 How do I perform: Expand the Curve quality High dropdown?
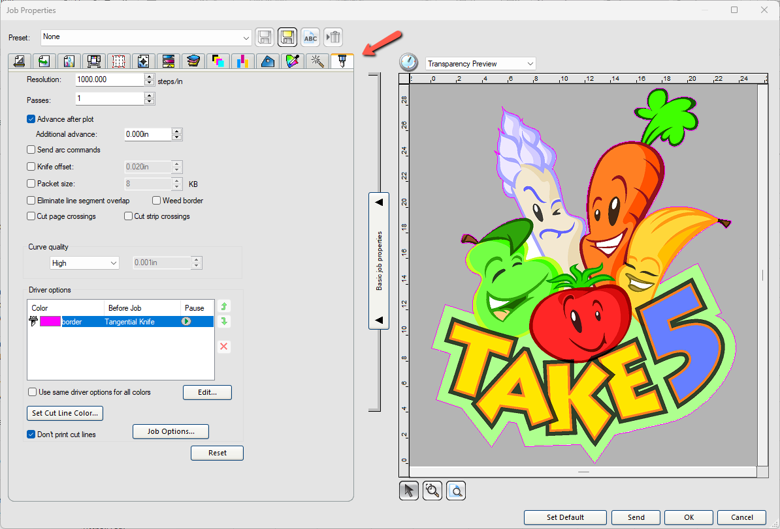tap(112, 263)
